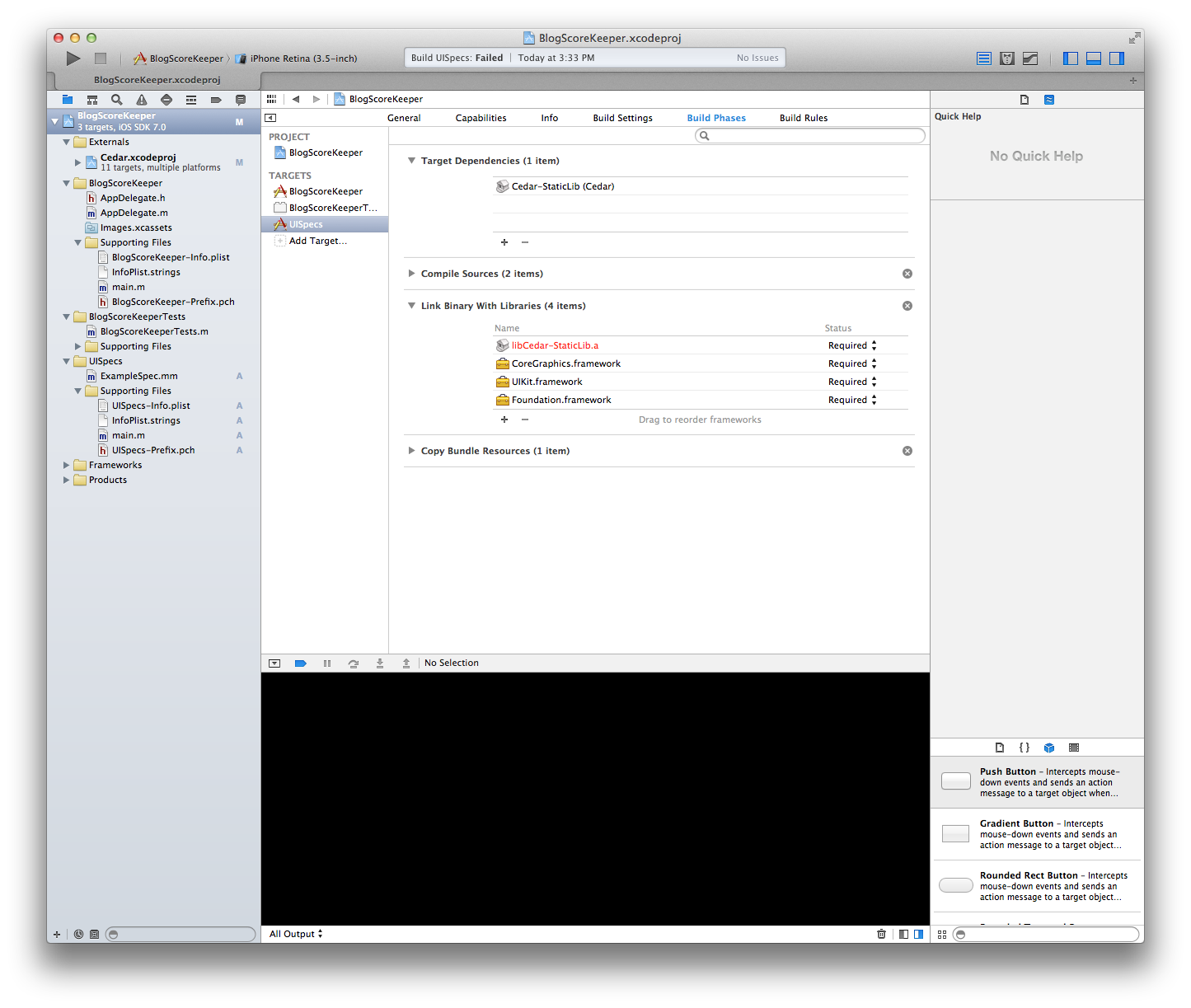
Task: Show the Code Snippet library braces icon
Action: pyautogui.click(x=1025, y=748)
